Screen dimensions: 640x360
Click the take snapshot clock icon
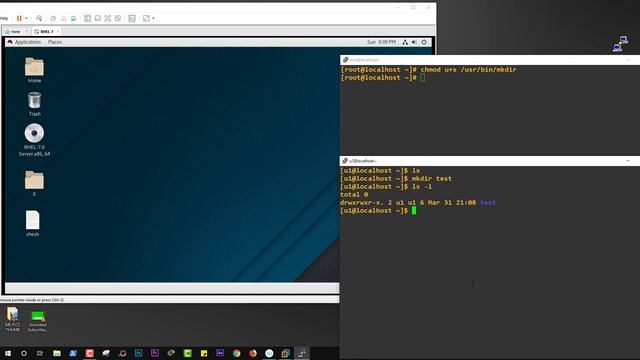pos(53,18)
